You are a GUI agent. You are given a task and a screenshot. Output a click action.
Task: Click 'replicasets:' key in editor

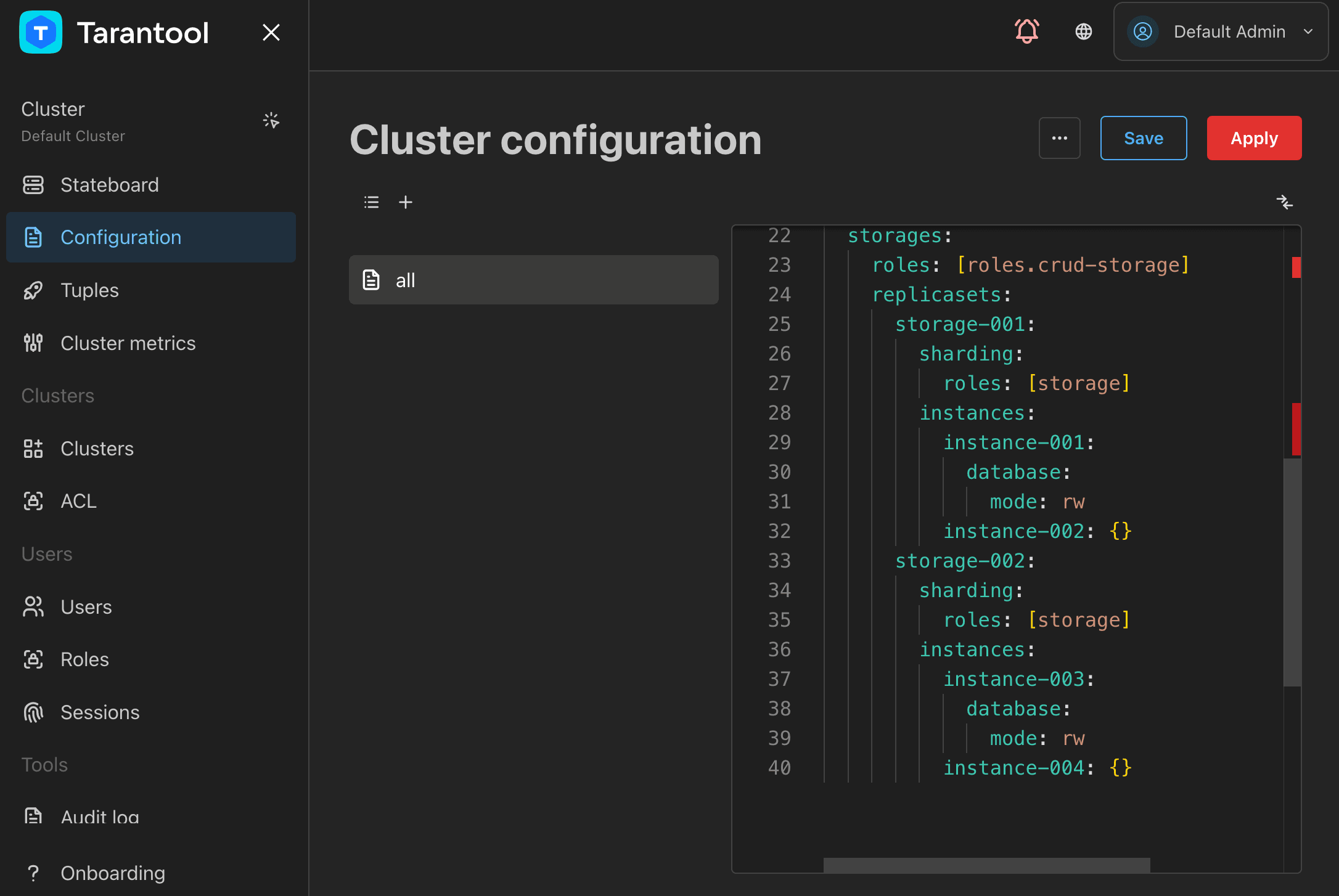click(941, 295)
